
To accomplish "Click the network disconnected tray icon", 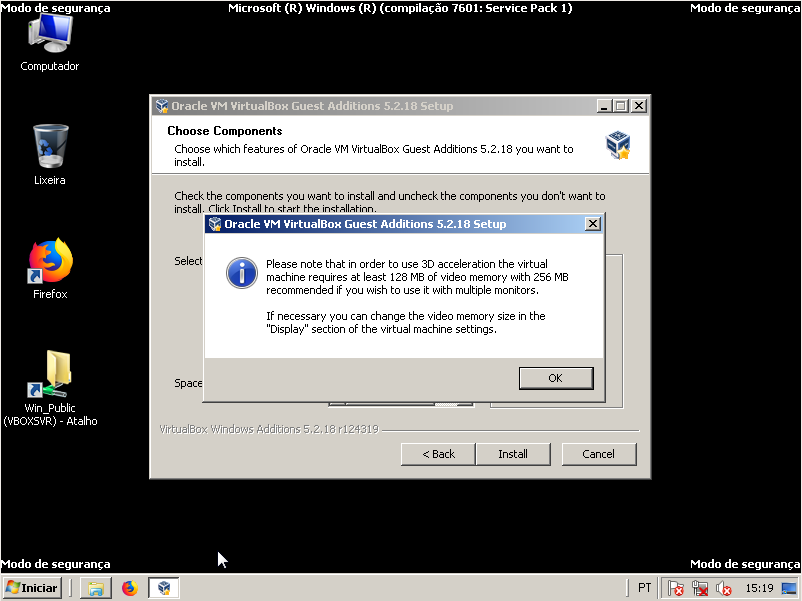I will (x=700, y=588).
